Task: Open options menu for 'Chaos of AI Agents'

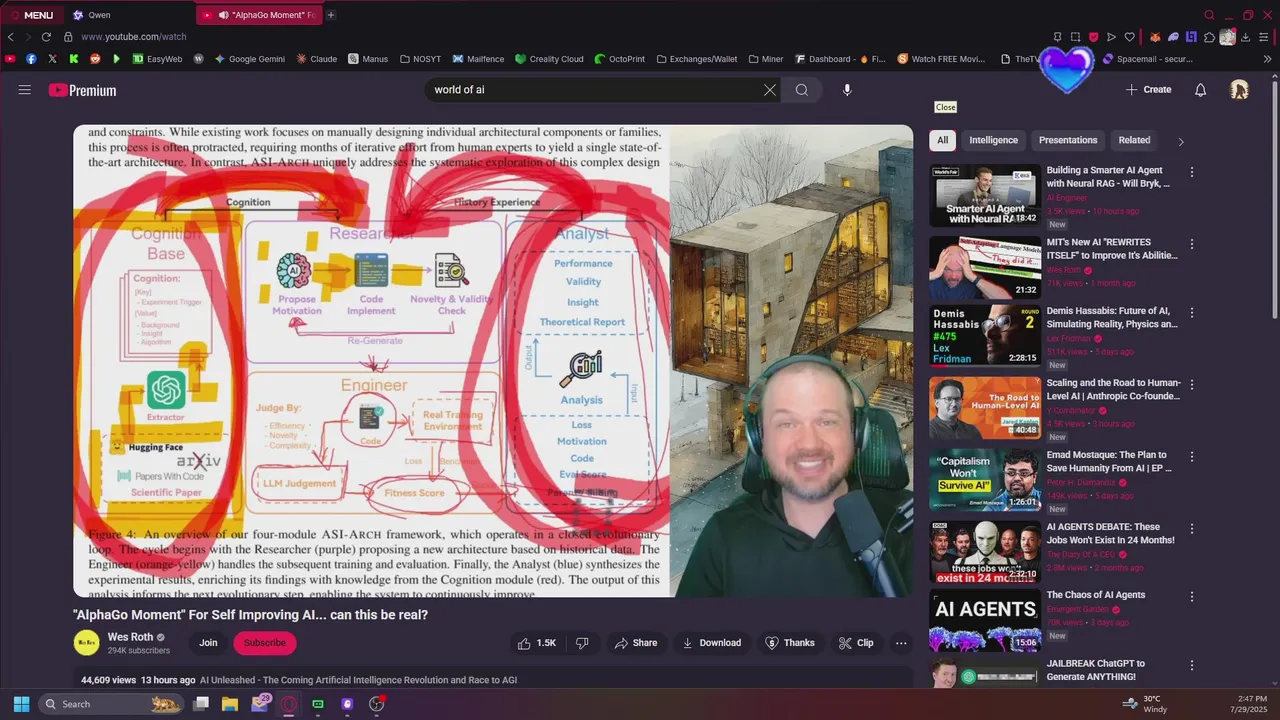Action: (x=1191, y=597)
